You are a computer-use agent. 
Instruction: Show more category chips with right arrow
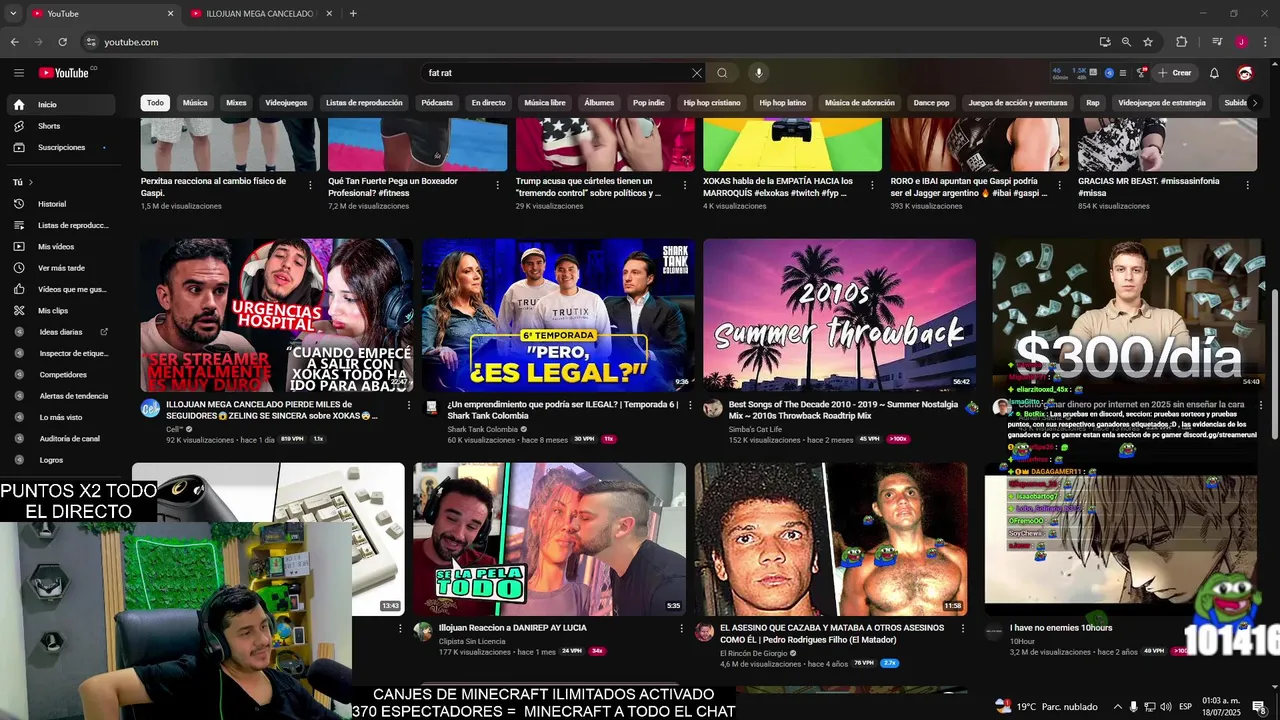pos(1254,103)
